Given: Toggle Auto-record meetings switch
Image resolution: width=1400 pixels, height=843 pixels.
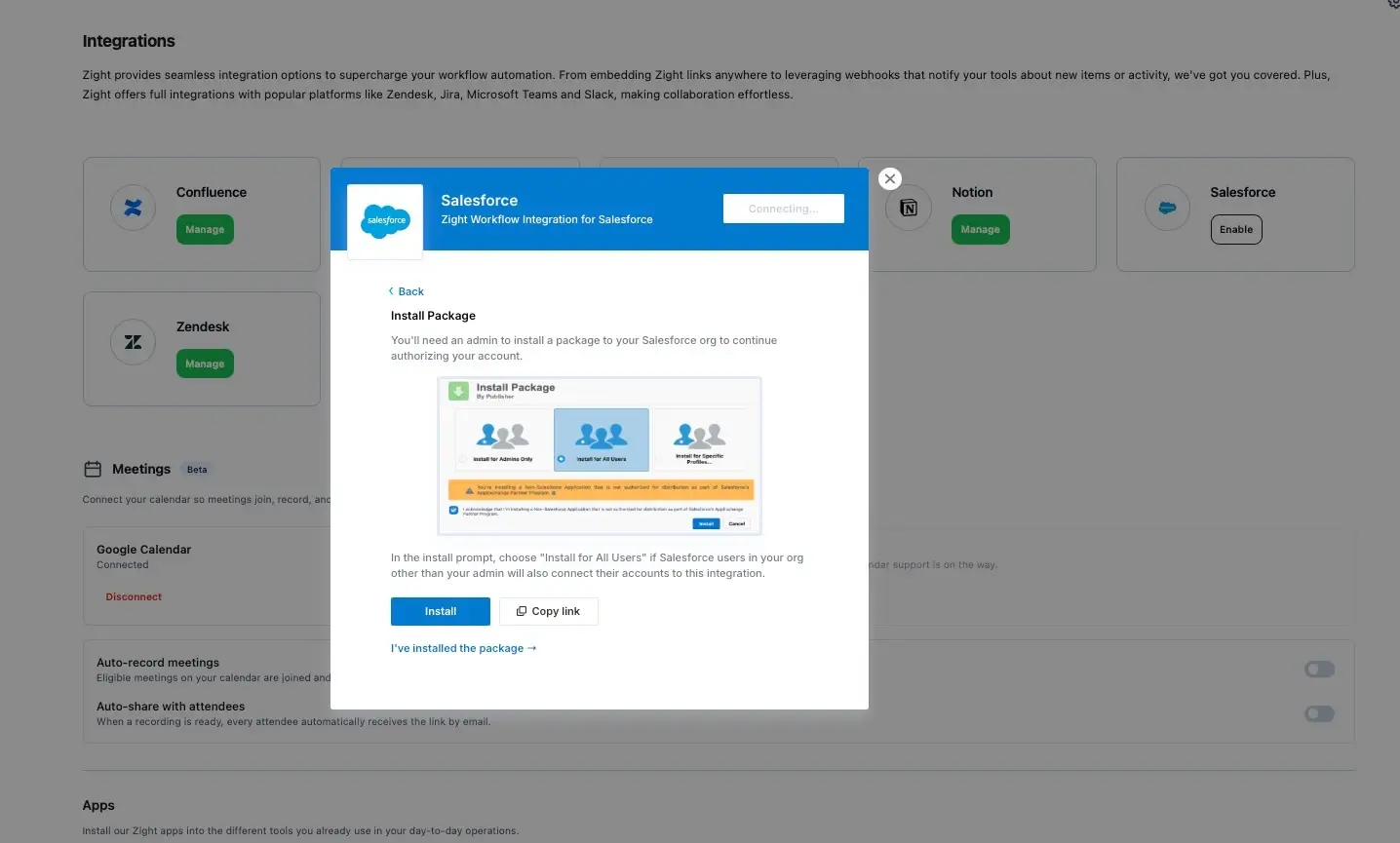Looking at the screenshot, I should (x=1319, y=670).
